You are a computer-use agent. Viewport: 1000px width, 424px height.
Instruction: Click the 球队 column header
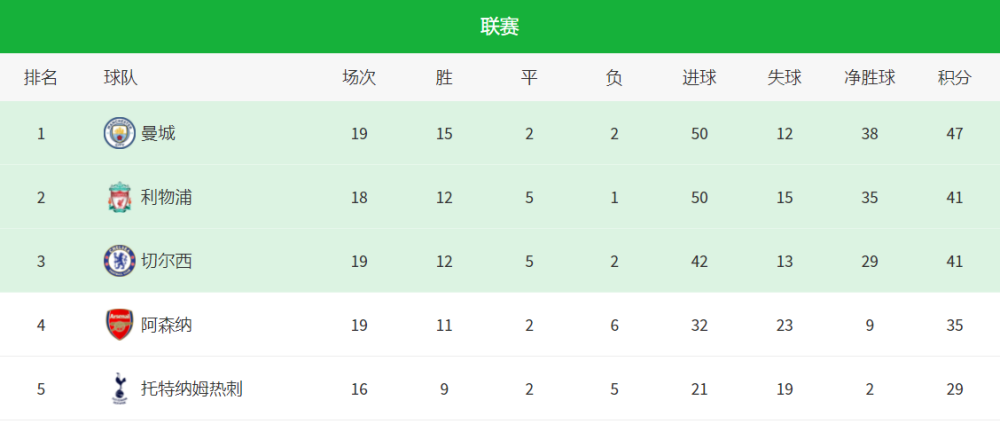click(121, 78)
